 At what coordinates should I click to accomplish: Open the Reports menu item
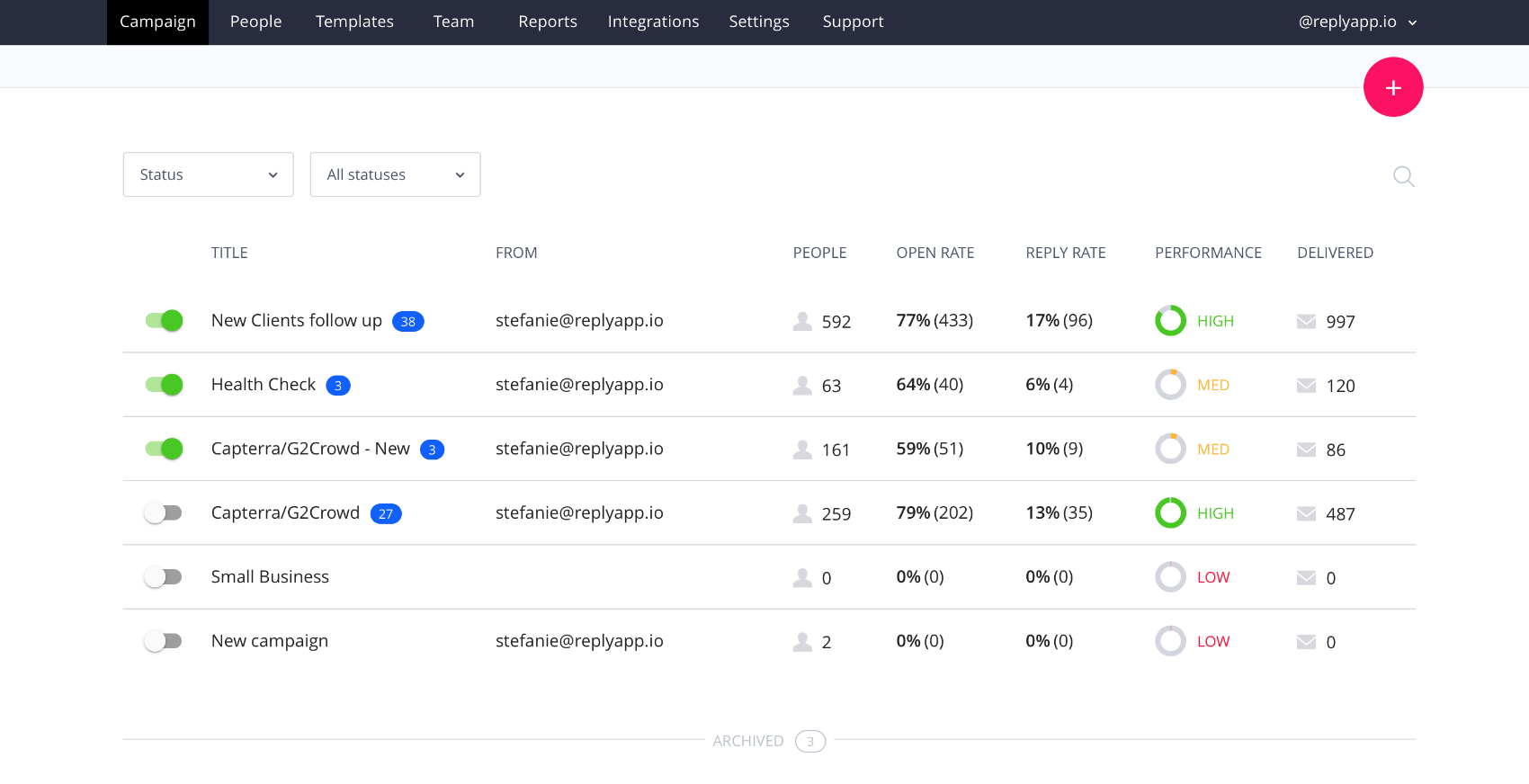click(x=547, y=22)
